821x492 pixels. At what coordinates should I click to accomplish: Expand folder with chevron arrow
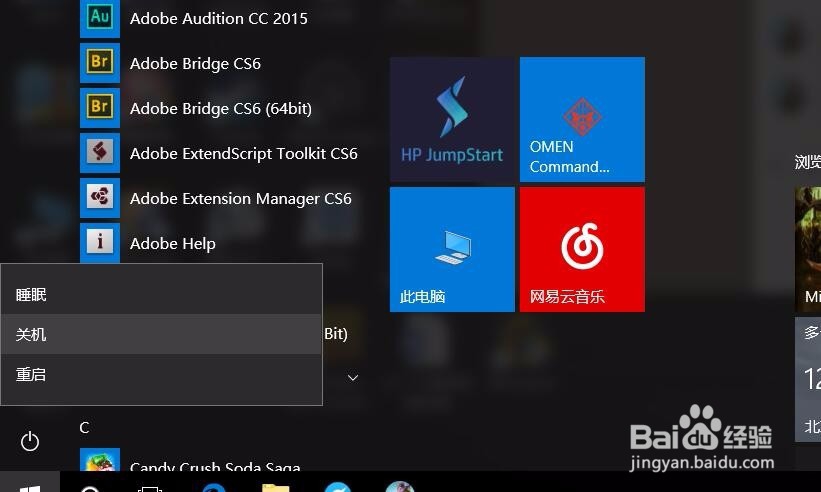pyautogui.click(x=353, y=377)
